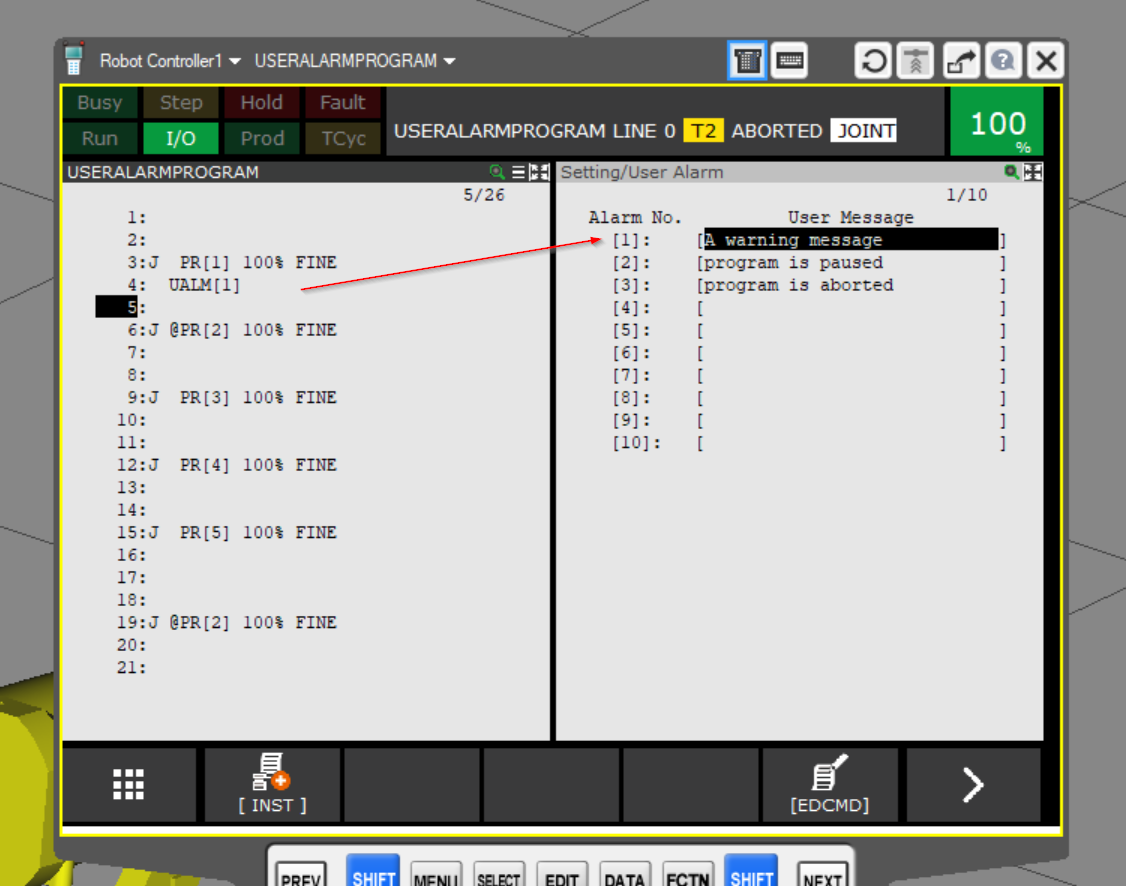Select line 12 J PR[4] 100% FINE
The image size is (1126, 886).
coord(227,465)
